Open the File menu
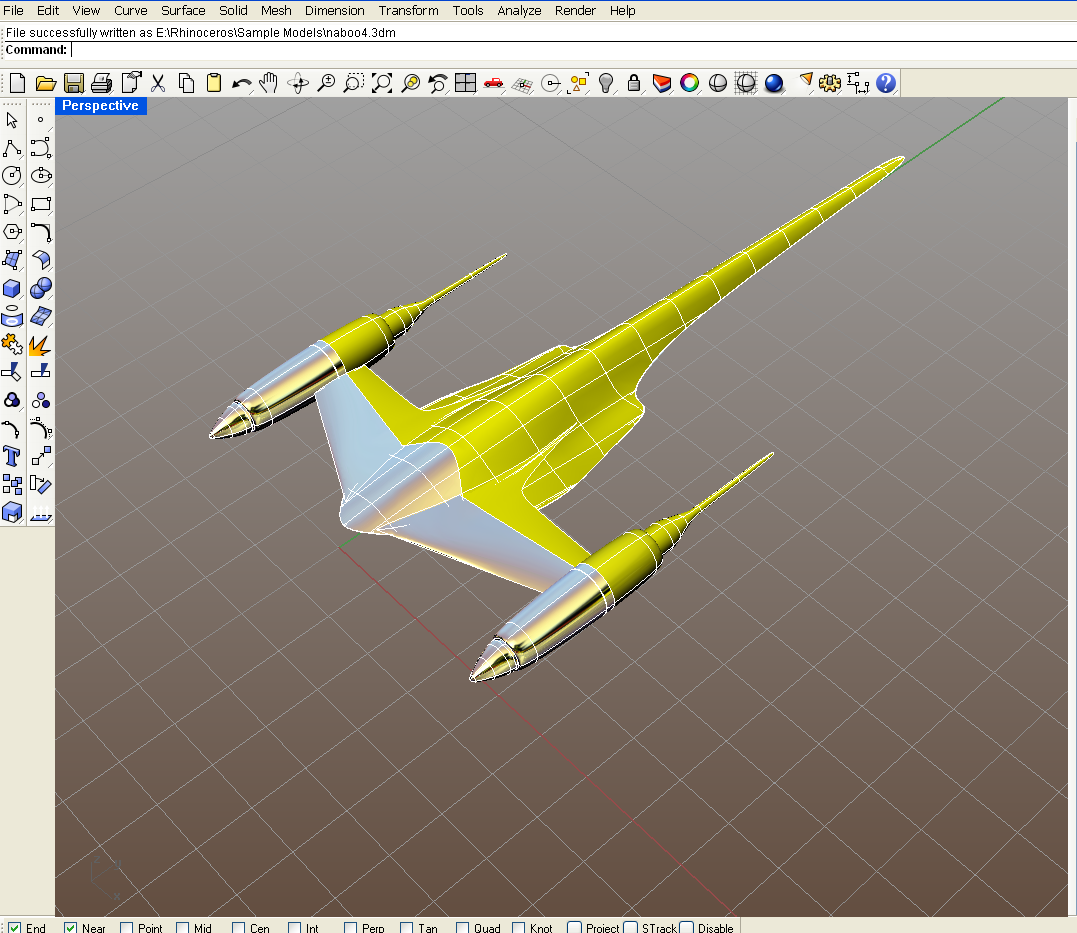 pyautogui.click(x=13, y=10)
